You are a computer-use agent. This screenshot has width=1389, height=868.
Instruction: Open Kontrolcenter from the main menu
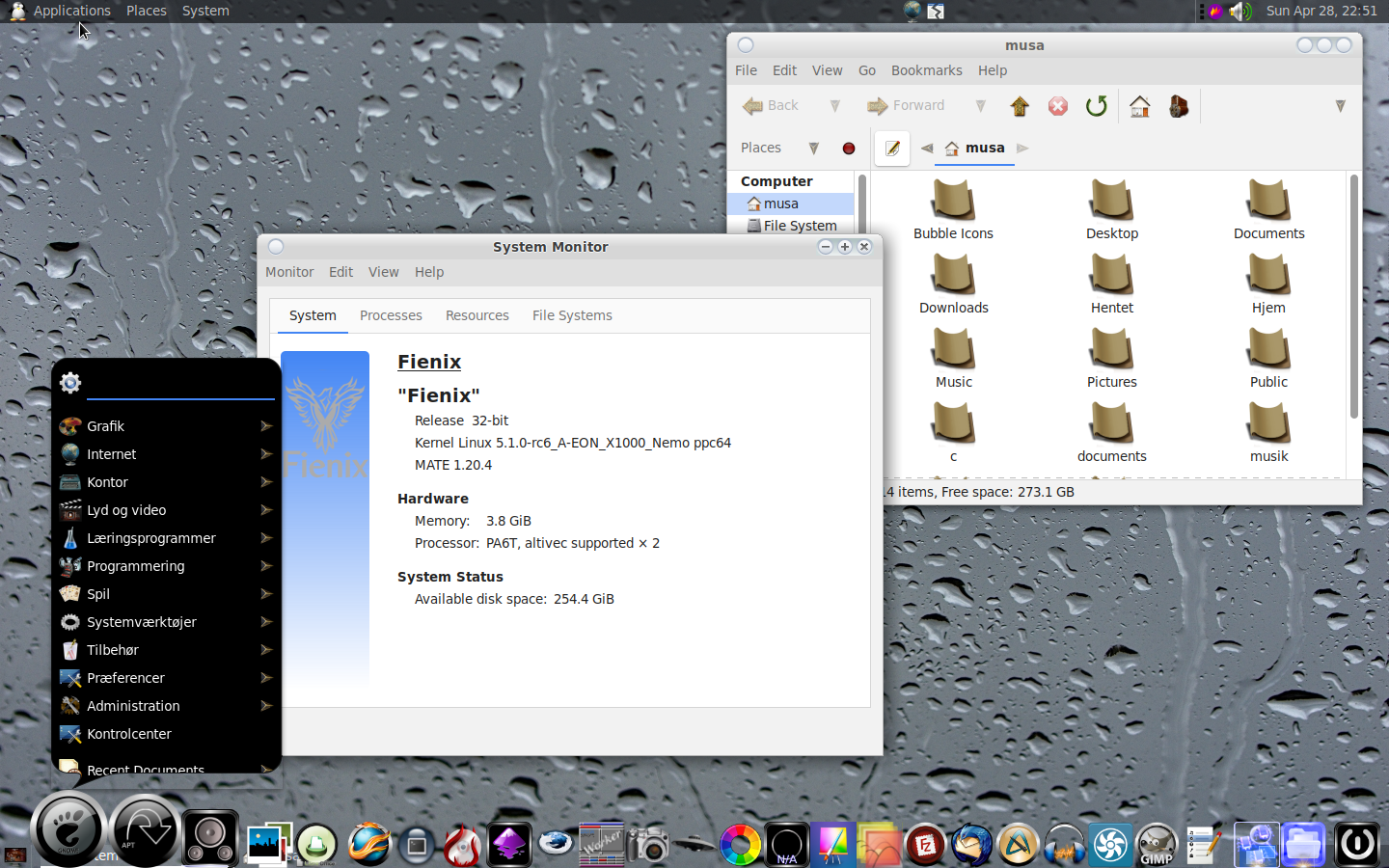[x=128, y=734]
